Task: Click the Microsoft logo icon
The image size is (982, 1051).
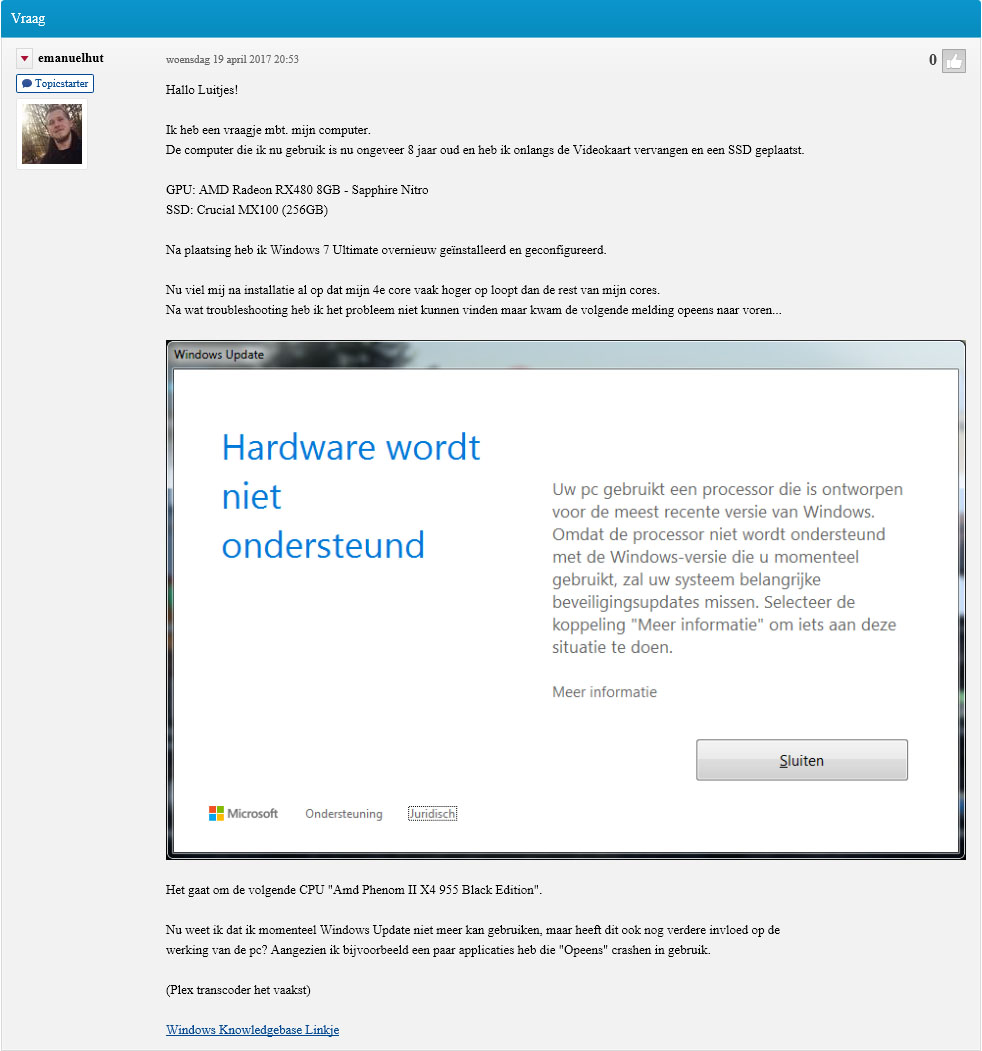Action: 216,814
